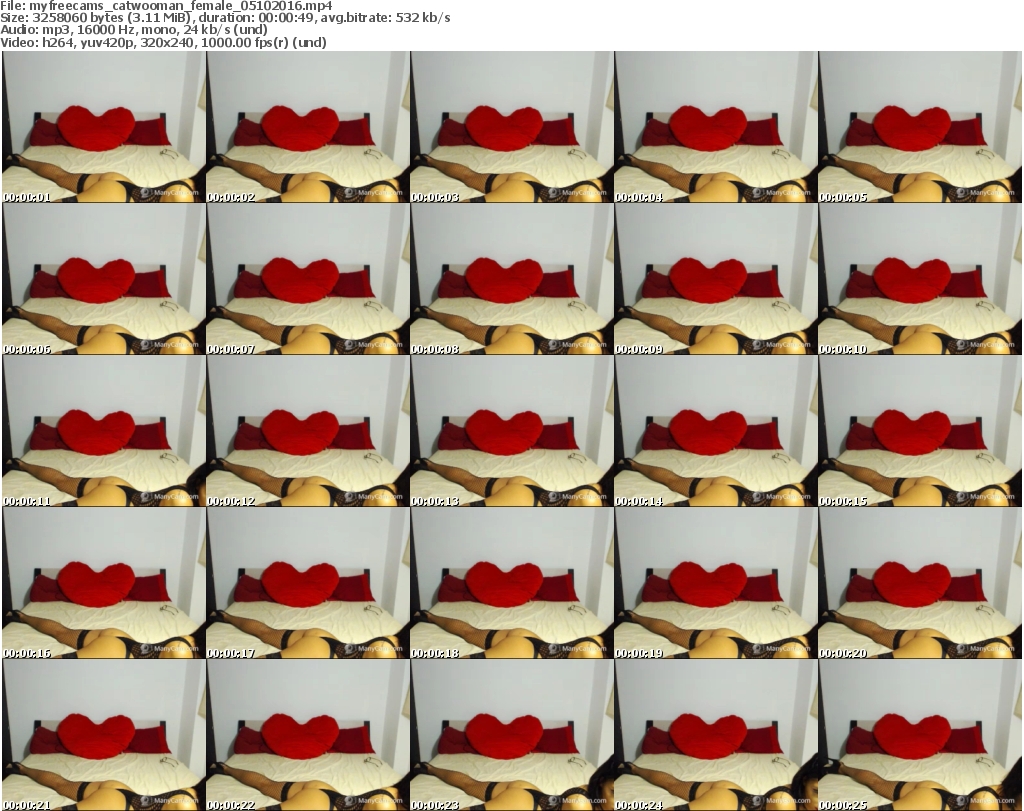Open the thumbnail stamped 00:00:21
Screen dimensions: 1024x811
pyautogui.click(x=104, y=735)
